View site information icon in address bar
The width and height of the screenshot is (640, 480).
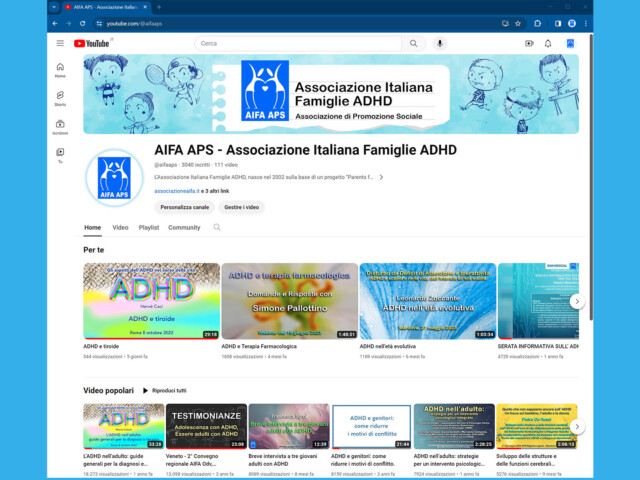[99, 24]
